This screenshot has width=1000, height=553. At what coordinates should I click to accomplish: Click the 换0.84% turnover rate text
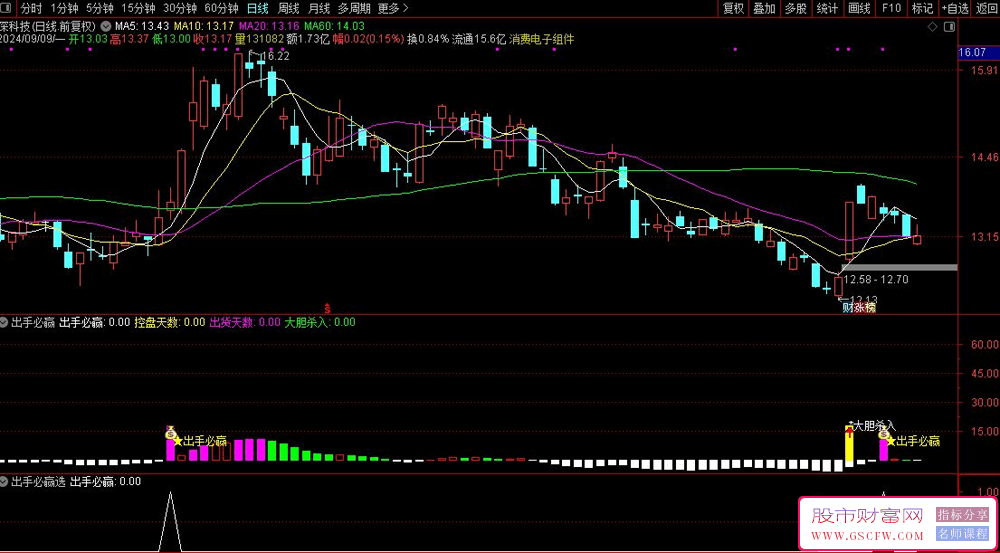coord(428,39)
